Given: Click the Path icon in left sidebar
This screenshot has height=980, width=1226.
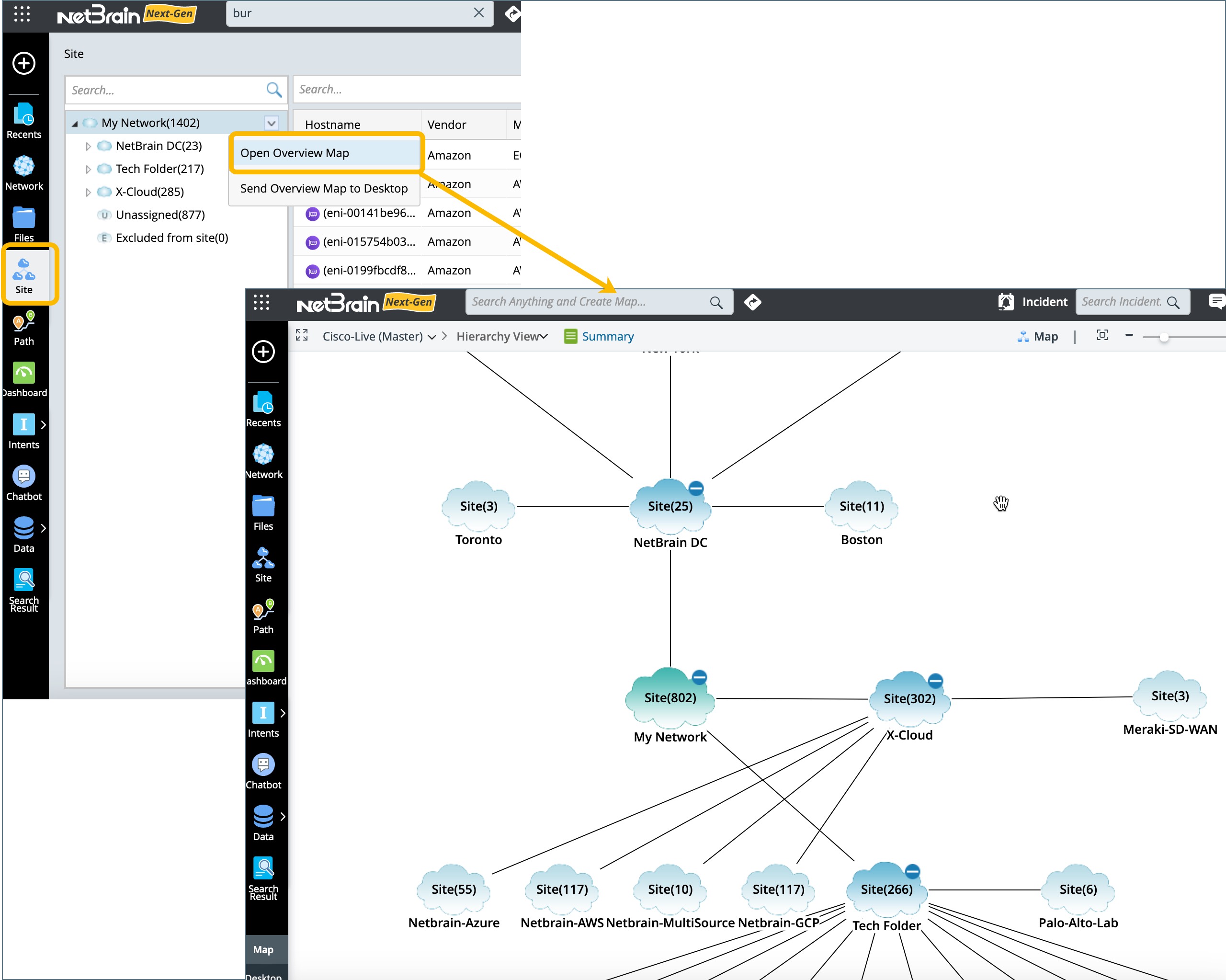Looking at the screenshot, I should click(x=24, y=329).
